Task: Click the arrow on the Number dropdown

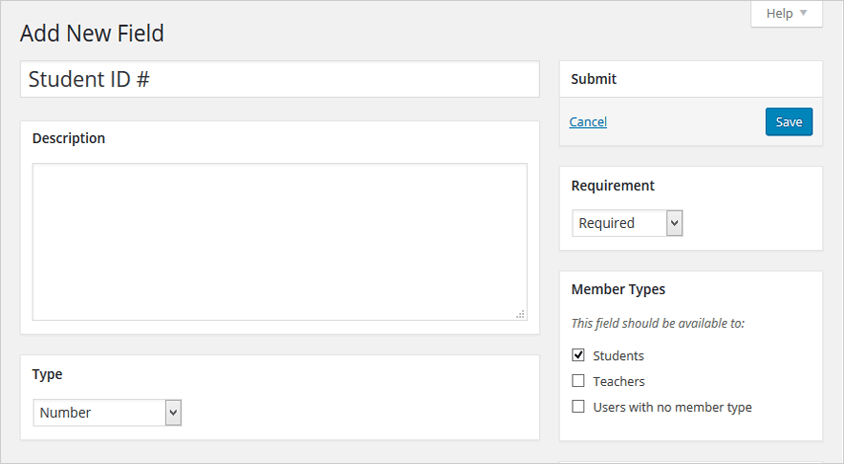Action: [x=173, y=412]
